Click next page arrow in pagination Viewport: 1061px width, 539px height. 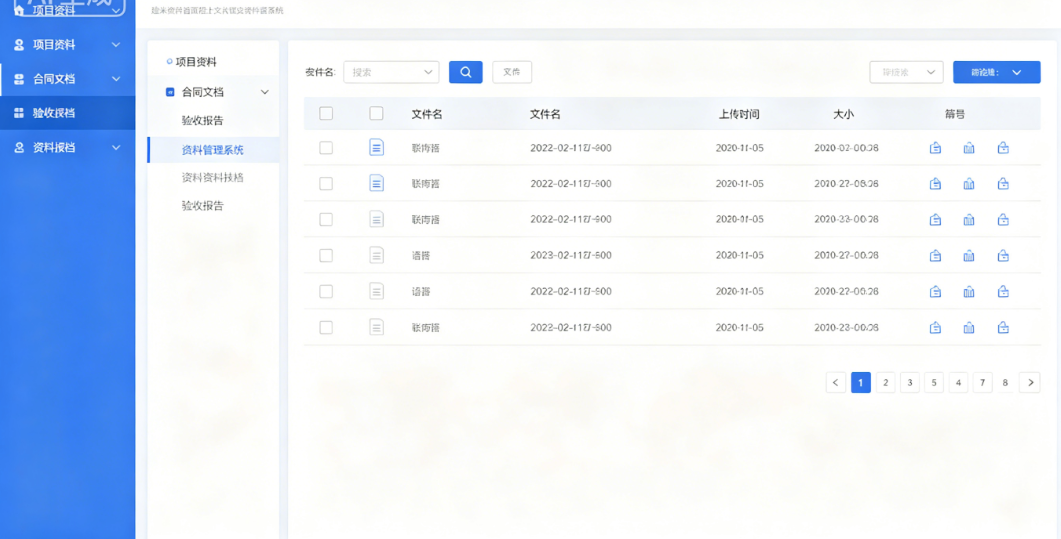pos(1030,383)
